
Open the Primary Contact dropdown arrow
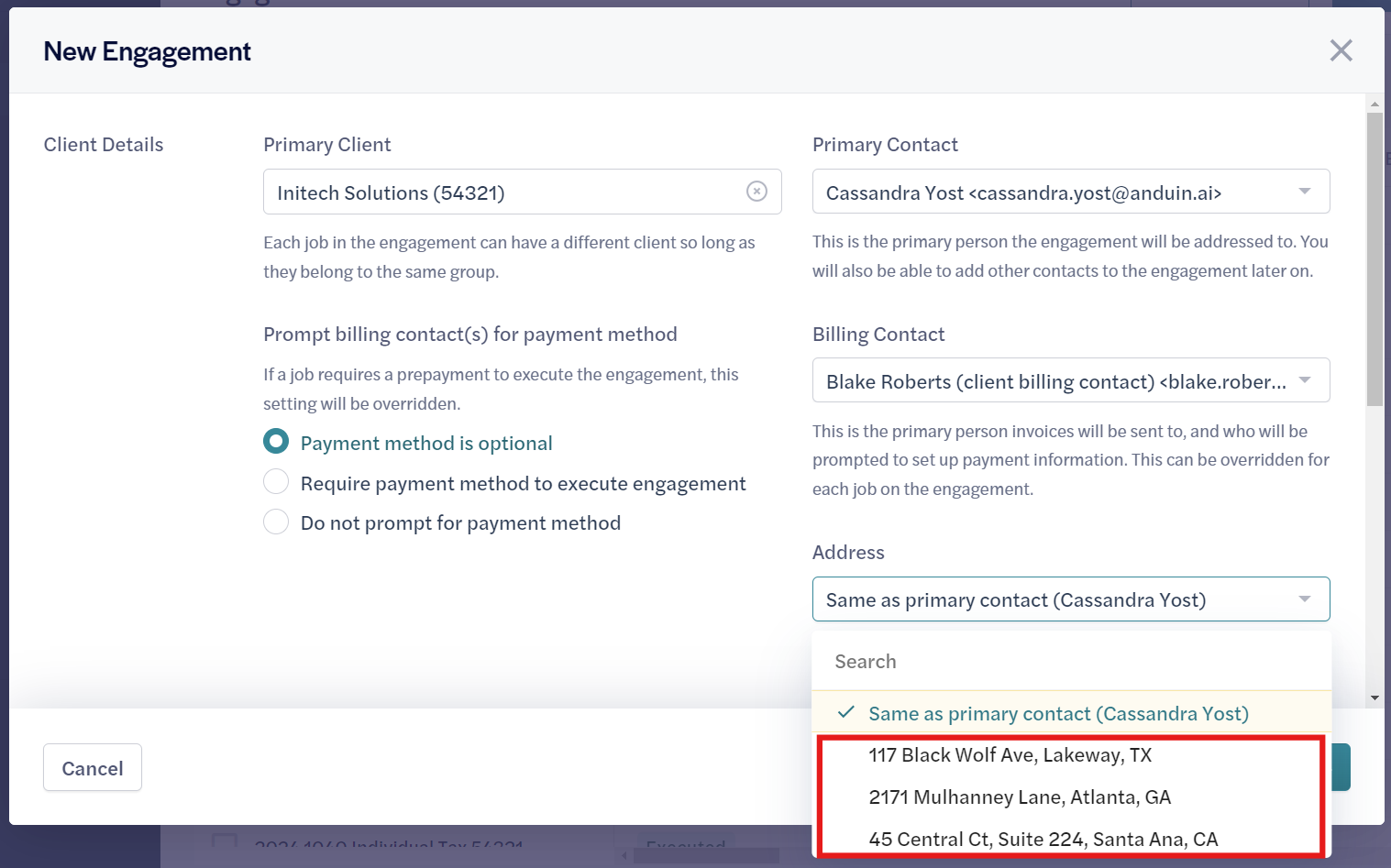coord(1304,192)
